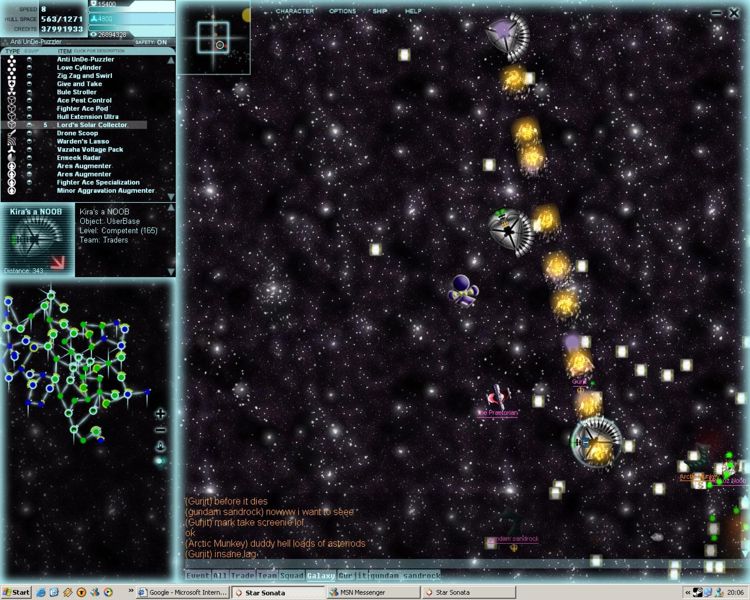Viewport: 750px width, 600px height.
Task: Click the shield energy bar showing 15400
Action: pyautogui.click(x=130, y=5)
